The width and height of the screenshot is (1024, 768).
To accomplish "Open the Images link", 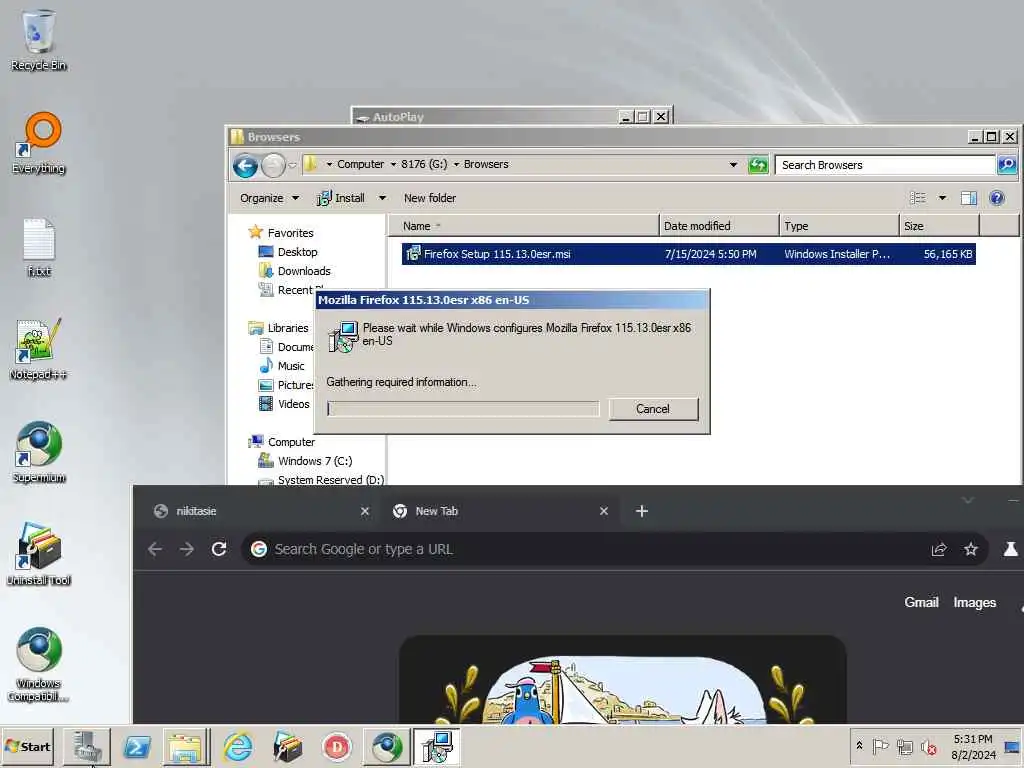I will point(974,602).
